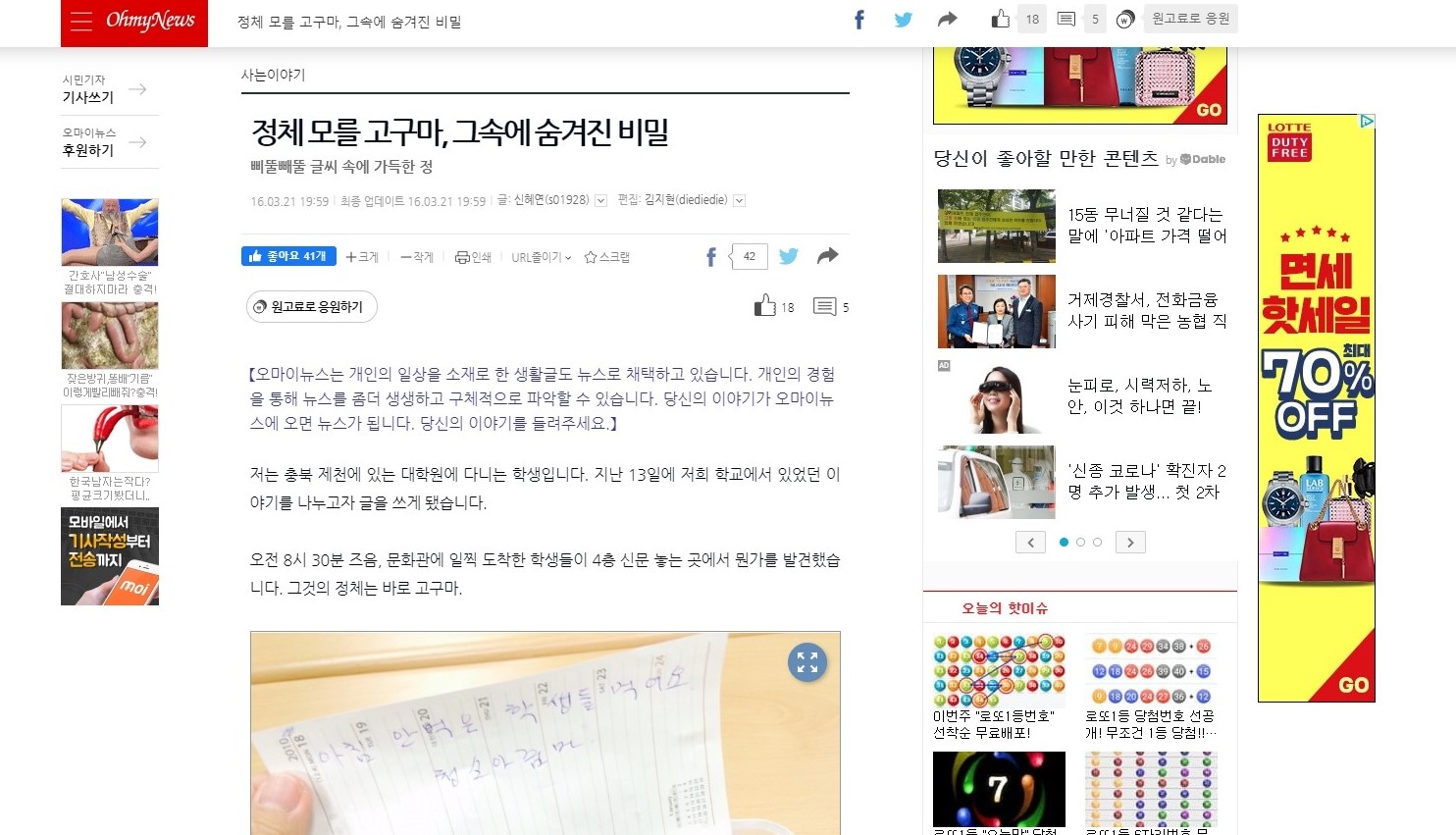This screenshot has height=835, width=1456.
Task: Go to previous page of recommended content
Action: tap(1030, 543)
